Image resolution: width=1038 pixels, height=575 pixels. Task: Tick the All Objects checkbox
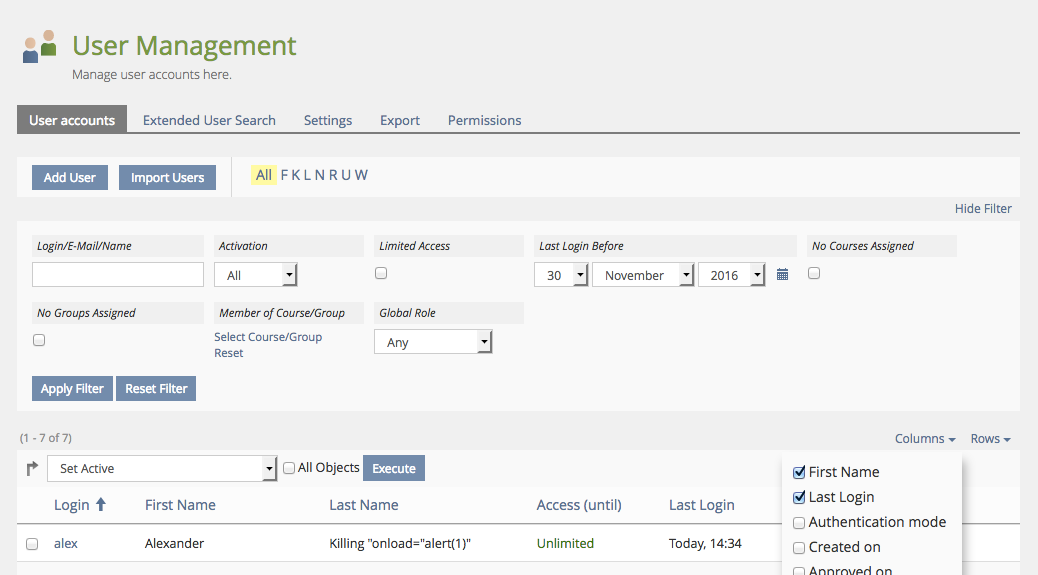[x=289, y=468]
